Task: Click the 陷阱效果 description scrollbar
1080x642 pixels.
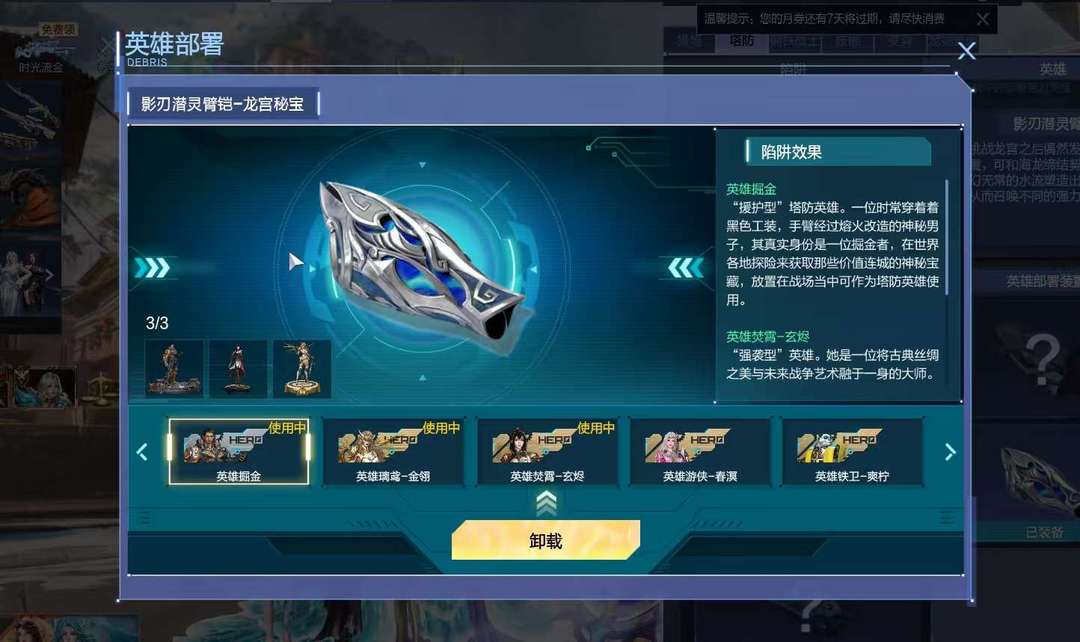Action: 947,237
